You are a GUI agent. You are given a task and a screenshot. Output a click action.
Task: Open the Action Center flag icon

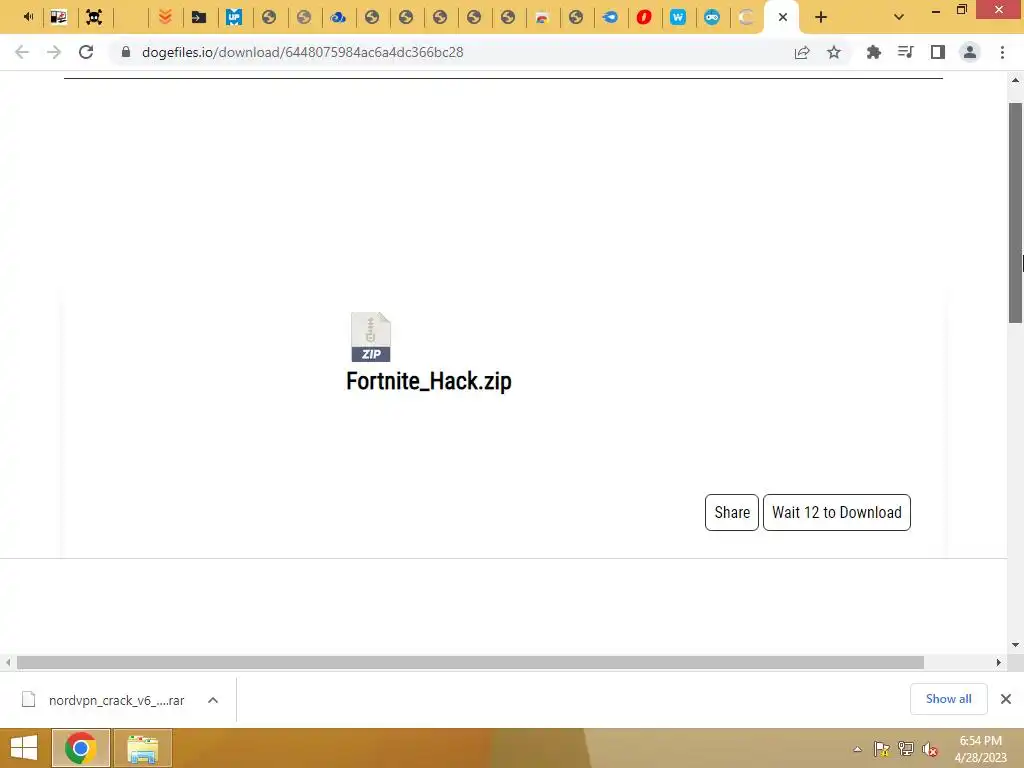click(882, 749)
